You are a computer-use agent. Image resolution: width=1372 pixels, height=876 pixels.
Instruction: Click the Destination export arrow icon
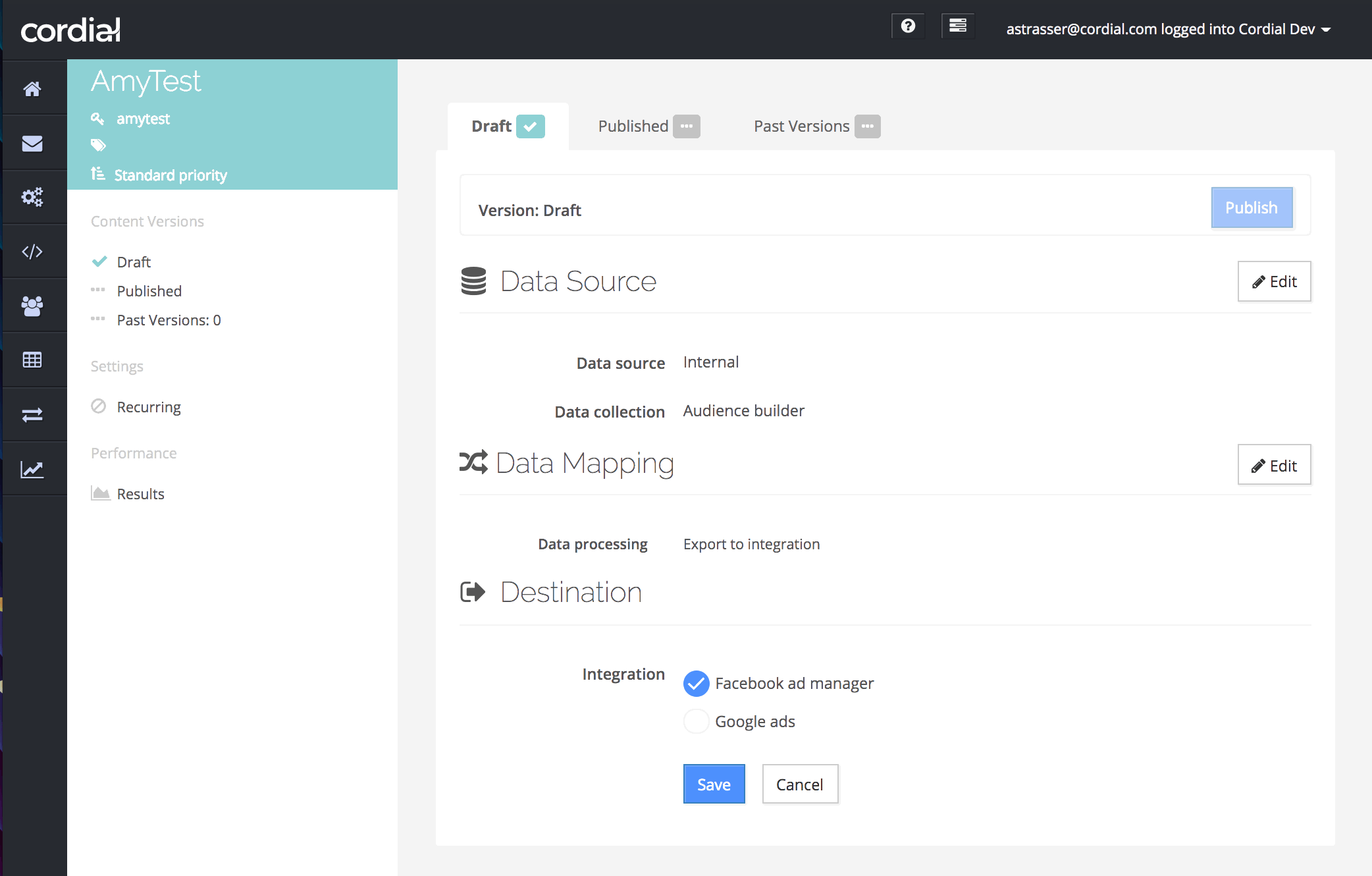(473, 591)
